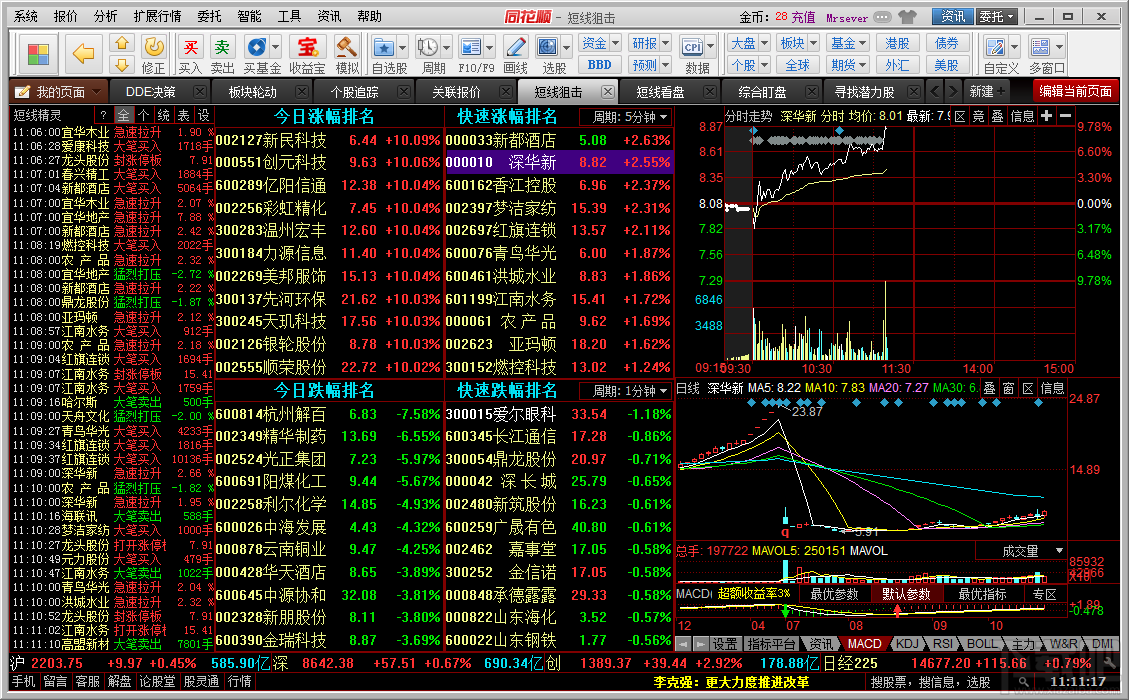This screenshot has width=1129, height=700.
Task: Click the 搜股票，搜信息，选股 search field
Action: 930,682
